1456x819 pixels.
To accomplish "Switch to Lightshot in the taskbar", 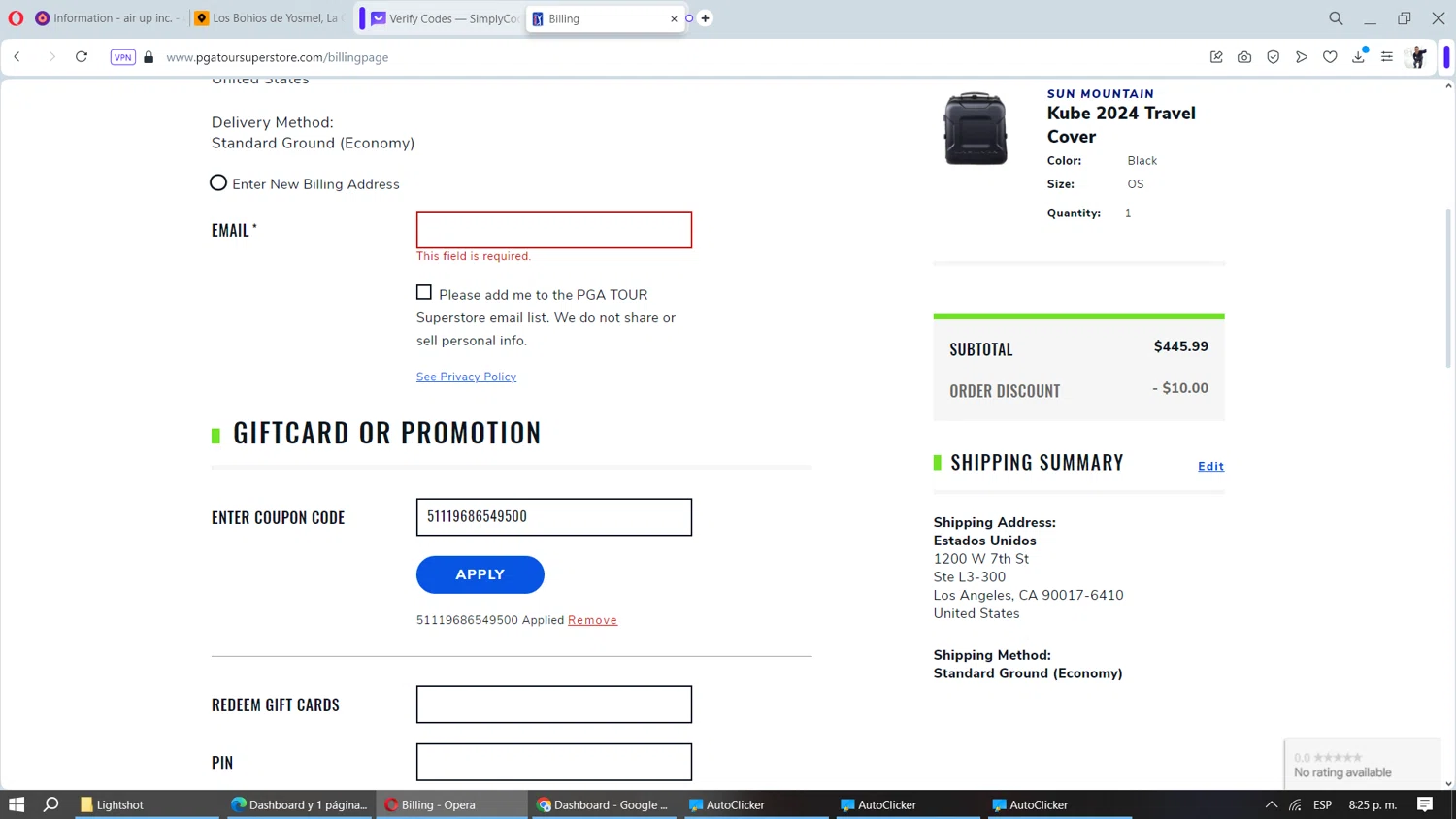I will [146, 804].
